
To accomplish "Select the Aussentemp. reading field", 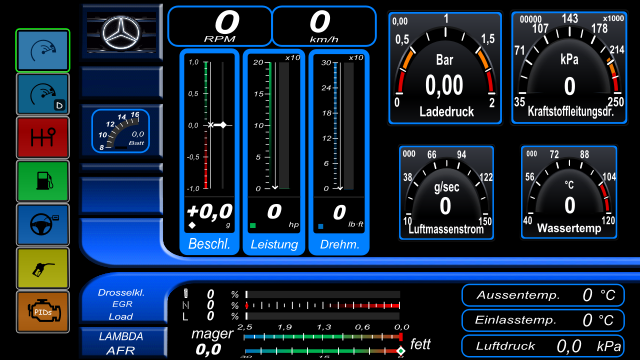I will tap(543, 295).
